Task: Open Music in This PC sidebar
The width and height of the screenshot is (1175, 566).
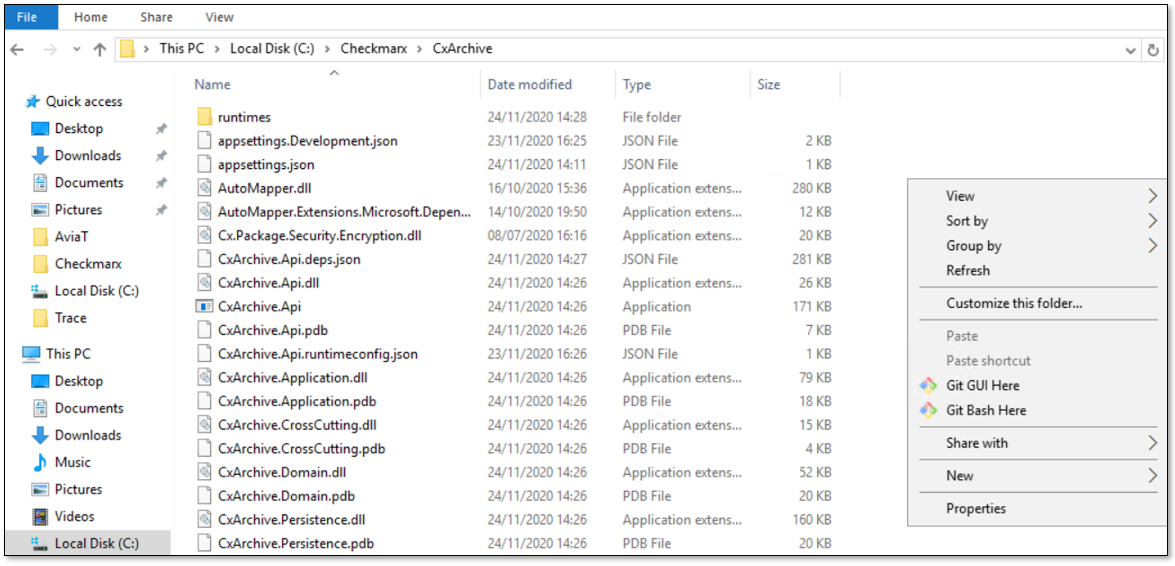Action: point(72,463)
